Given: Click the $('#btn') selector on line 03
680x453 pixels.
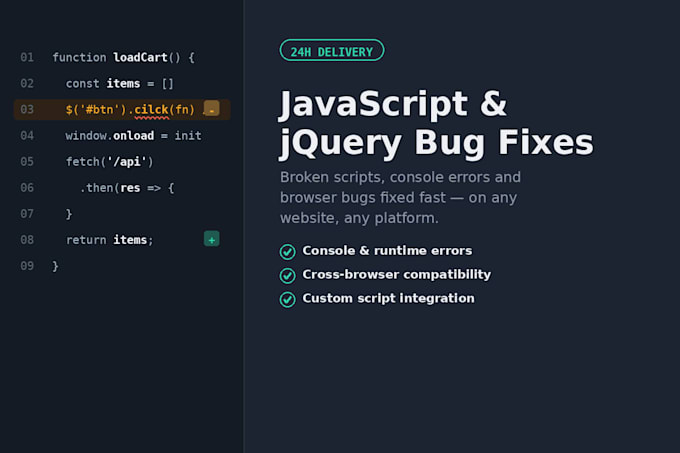Looking at the screenshot, I should coord(96,110).
